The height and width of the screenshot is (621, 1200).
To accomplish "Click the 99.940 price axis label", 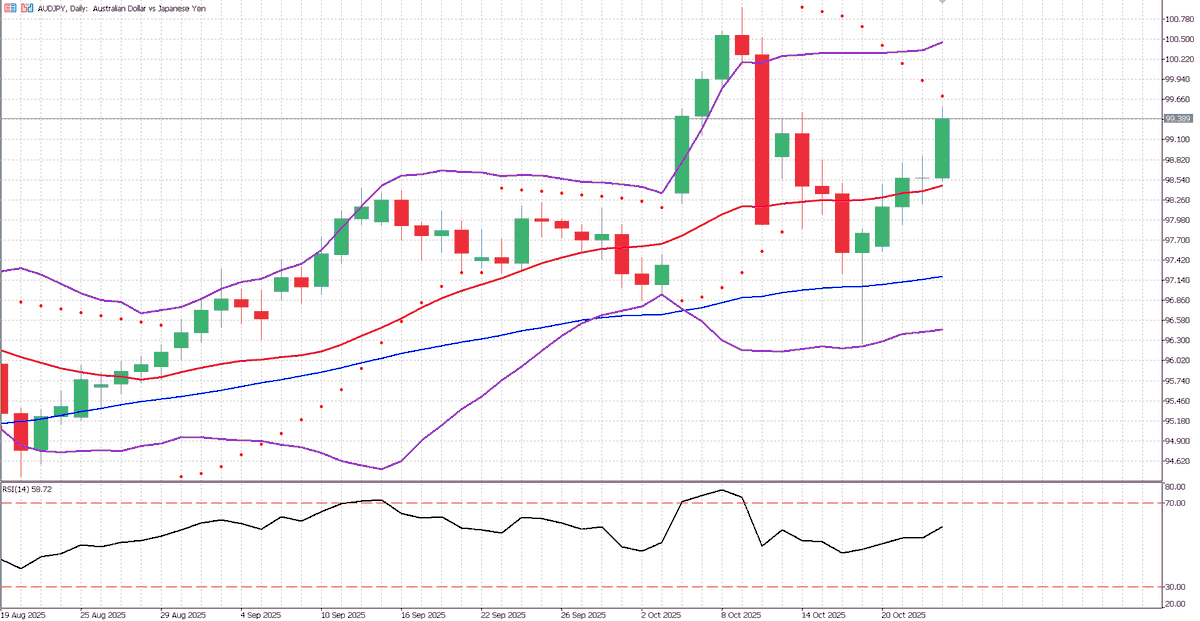I will pos(1177,79).
